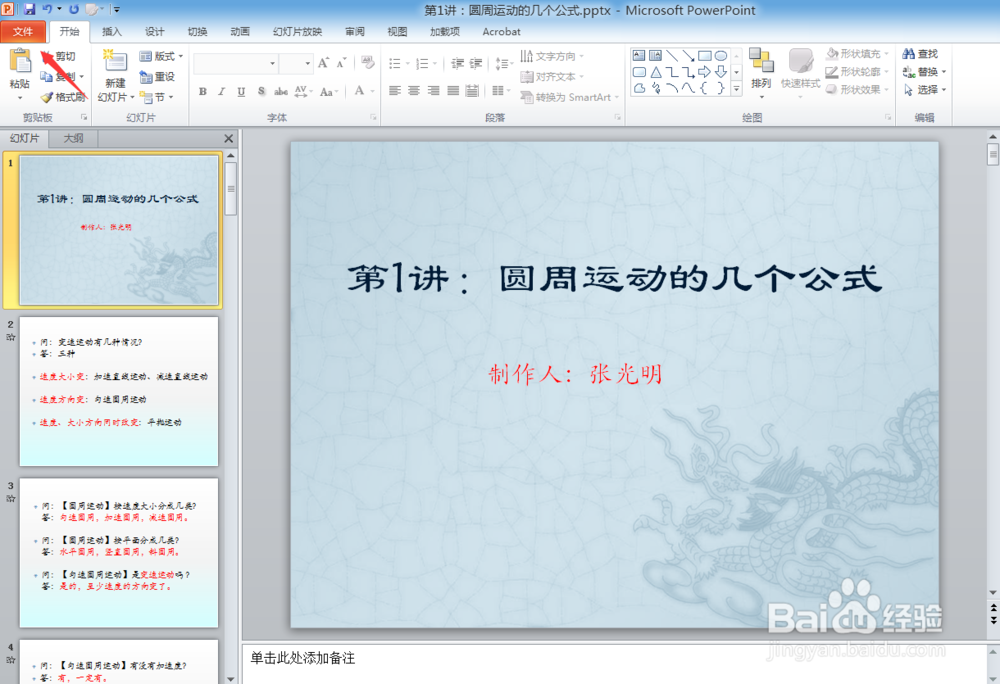Click the Replace button
1000x684 pixels.
click(x=924, y=71)
